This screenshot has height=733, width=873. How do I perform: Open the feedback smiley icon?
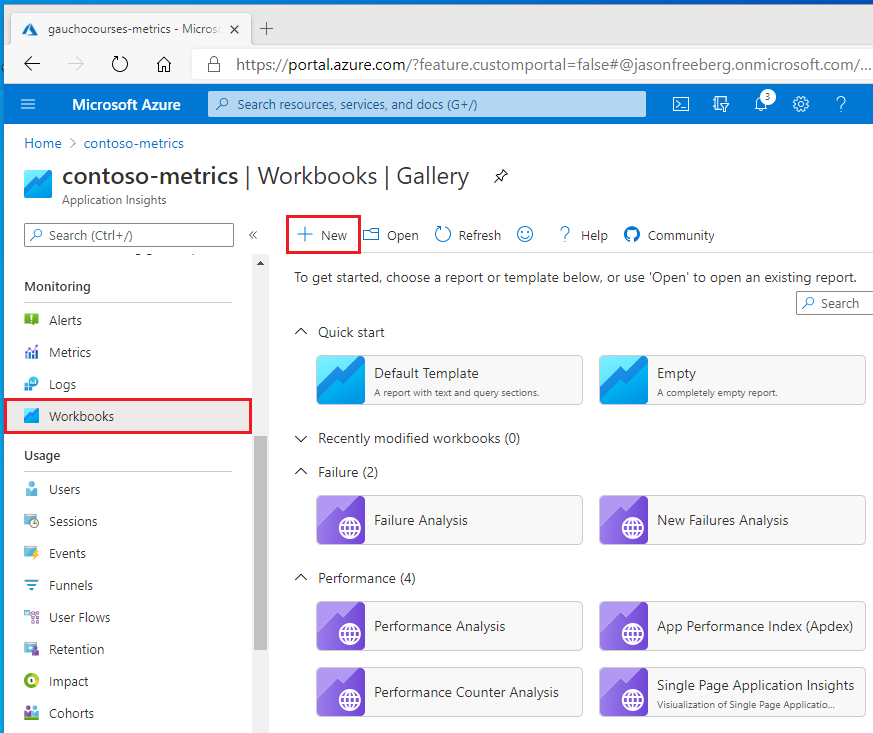point(525,234)
